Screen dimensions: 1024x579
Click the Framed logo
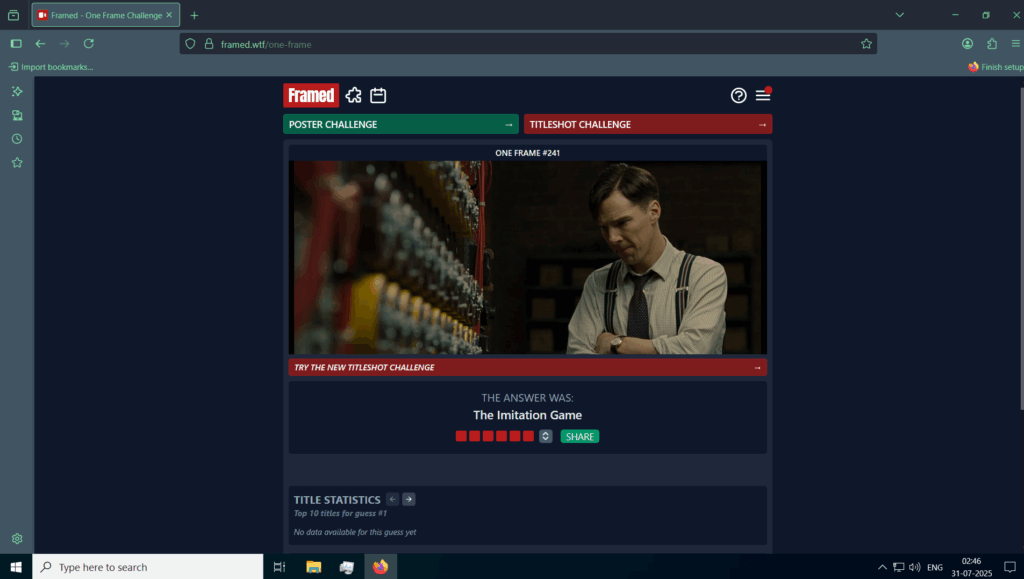[x=311, y=95]
